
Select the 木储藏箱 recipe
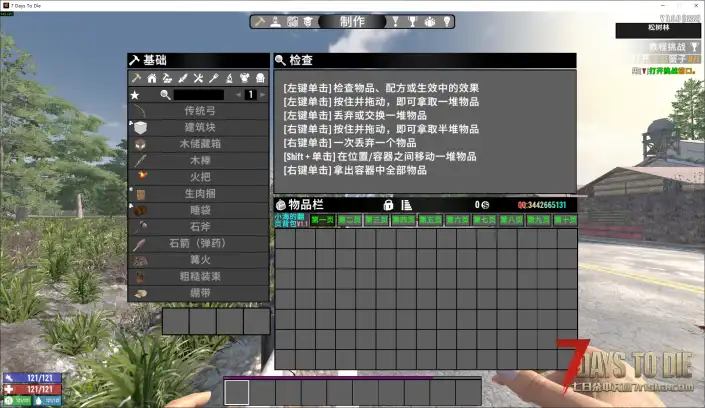coord(199,144)
